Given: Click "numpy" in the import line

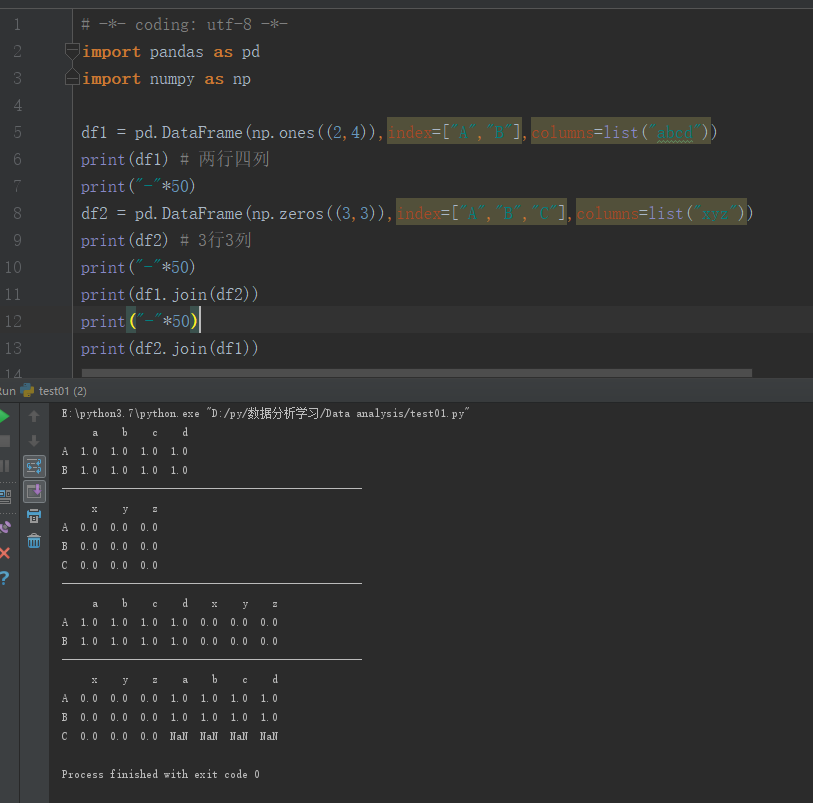Looking at the screenshot, I should 172,79.
